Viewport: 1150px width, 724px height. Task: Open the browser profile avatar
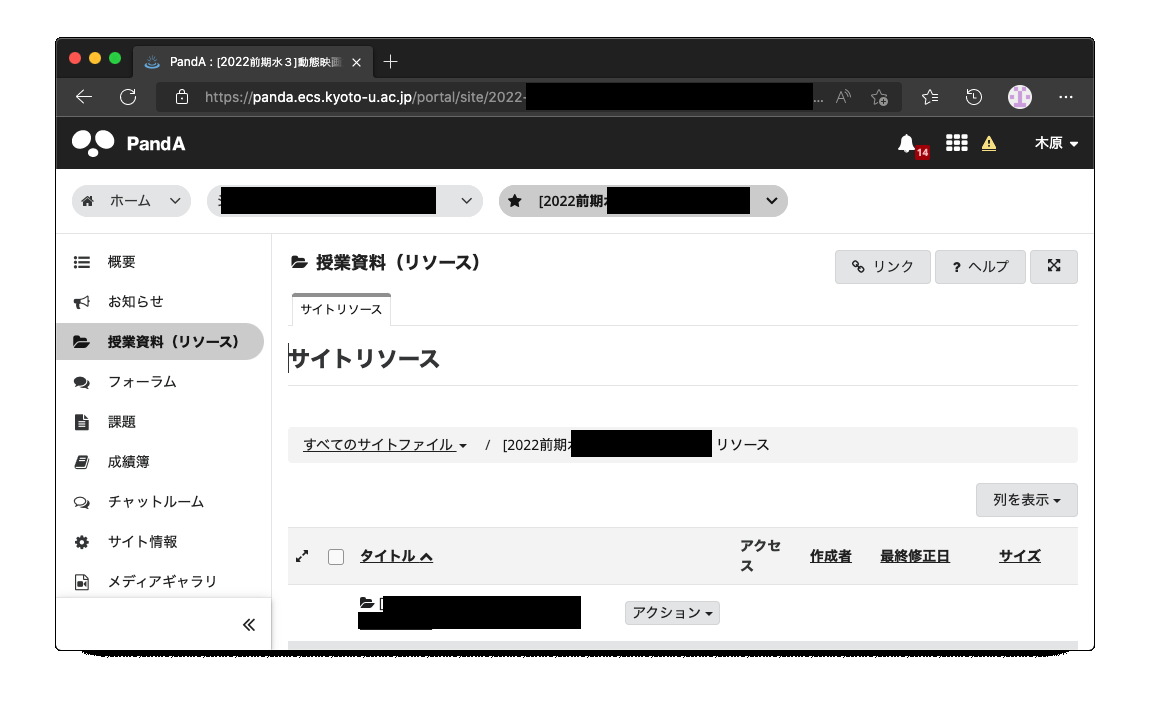pyautogui.click(x=1019, y=97)
